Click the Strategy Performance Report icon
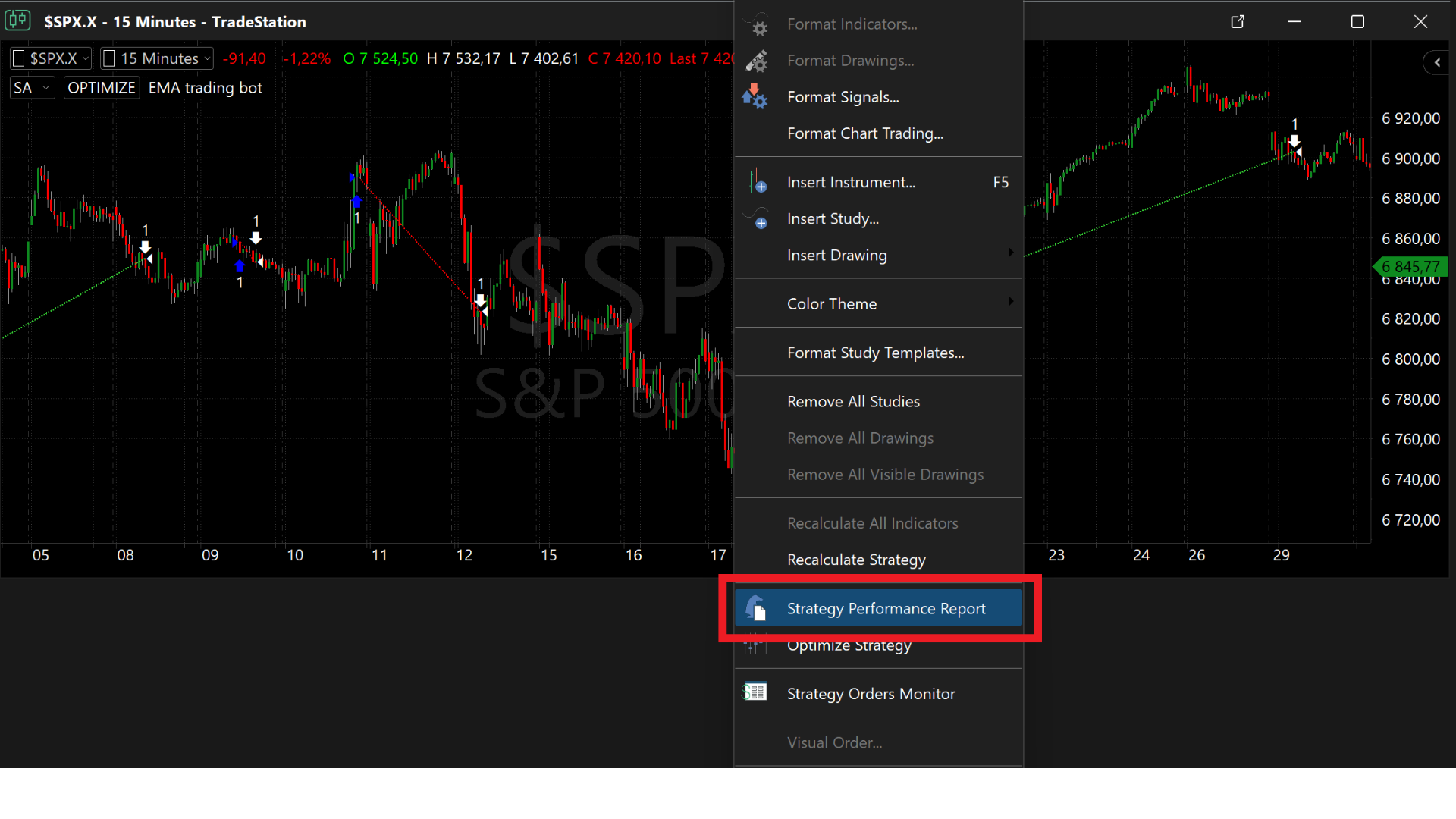The height and width of the screenshot is (819, 1456). 757,608
